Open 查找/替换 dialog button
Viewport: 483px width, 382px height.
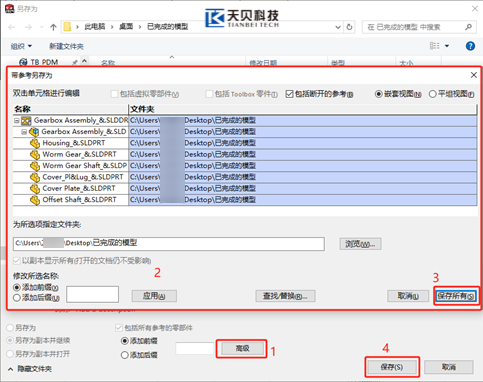click(x=285, y=296)
